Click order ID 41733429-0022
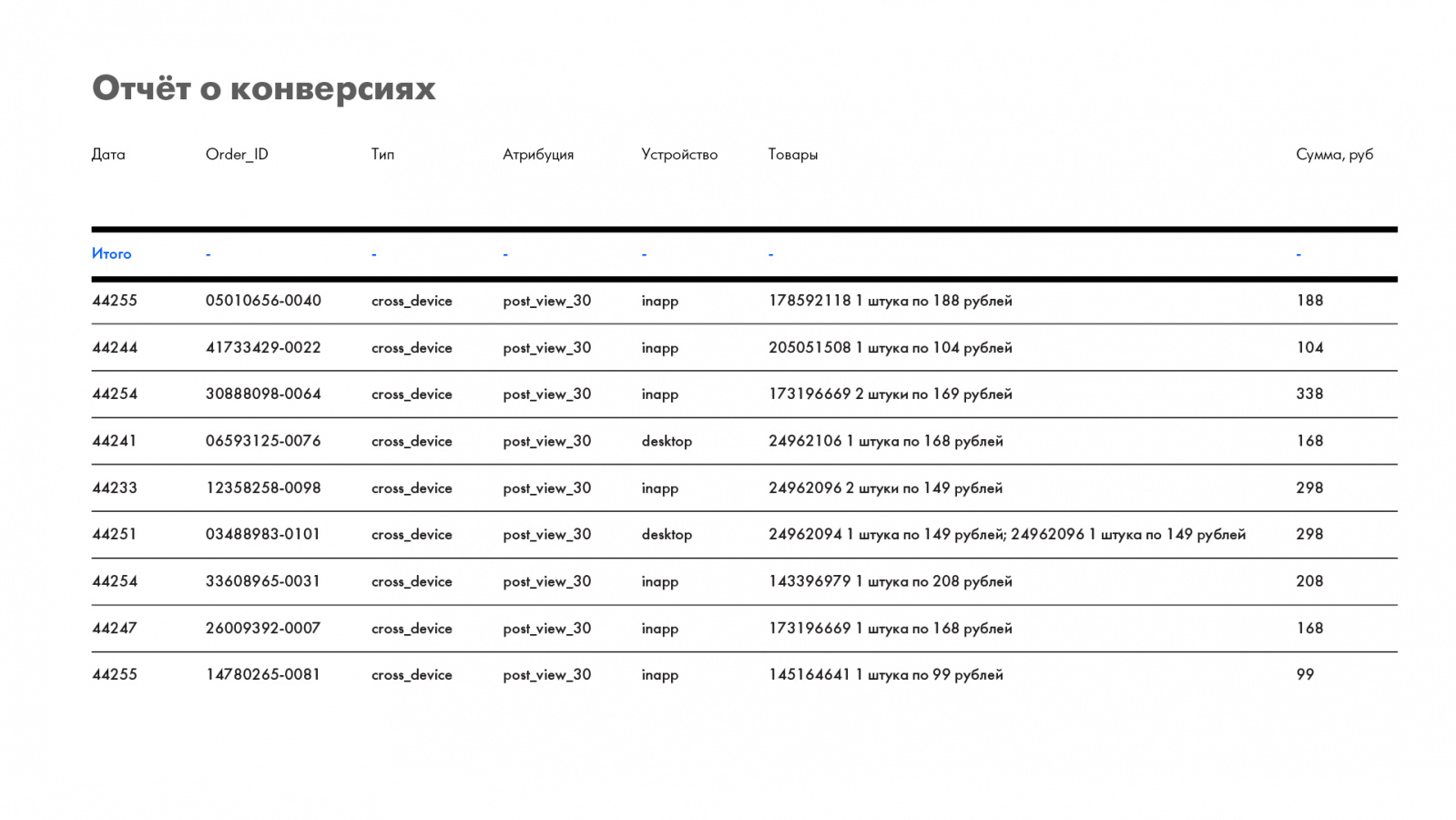 [x=263, y=347]
